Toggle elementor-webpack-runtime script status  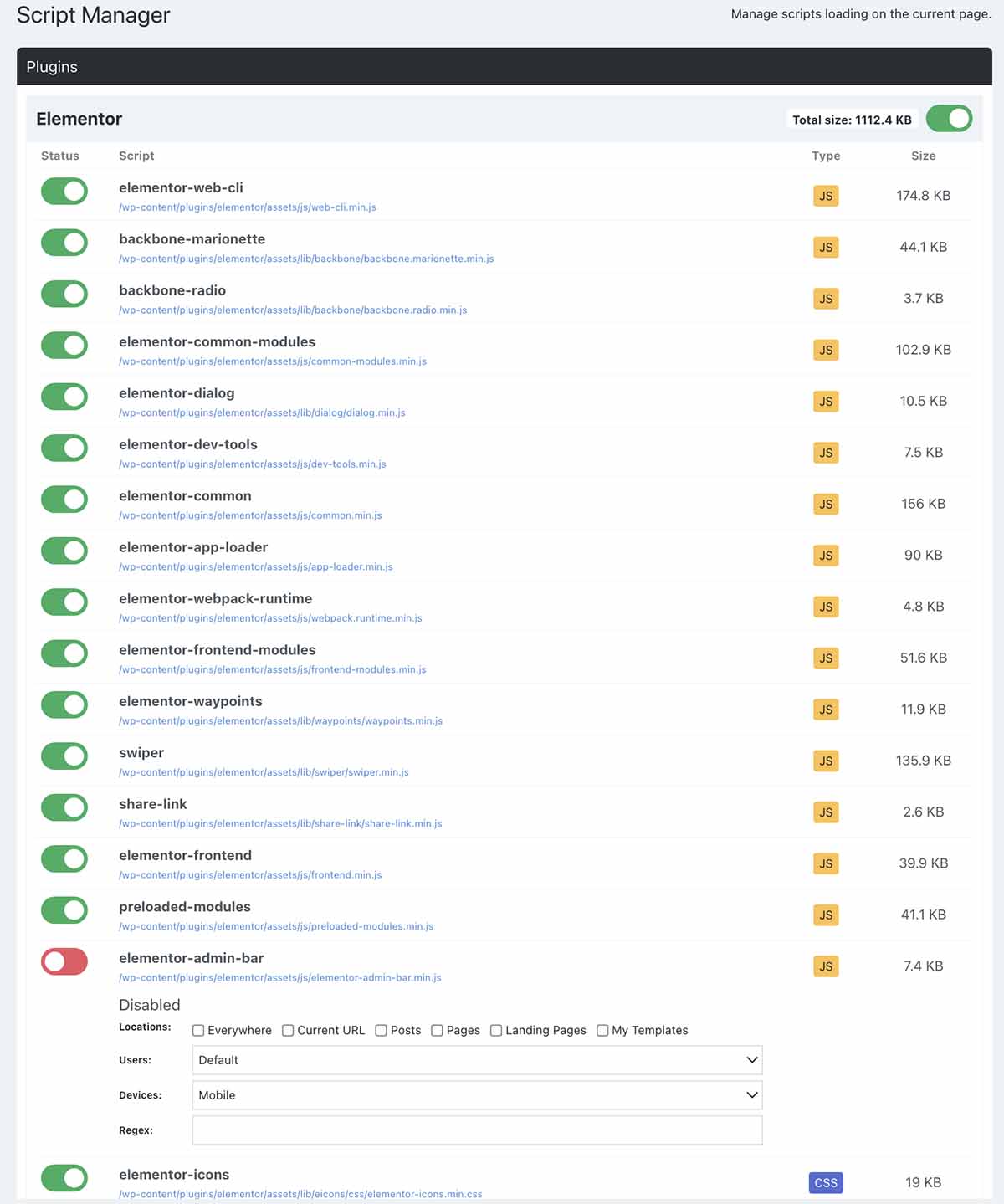click(x=64, y=602)
